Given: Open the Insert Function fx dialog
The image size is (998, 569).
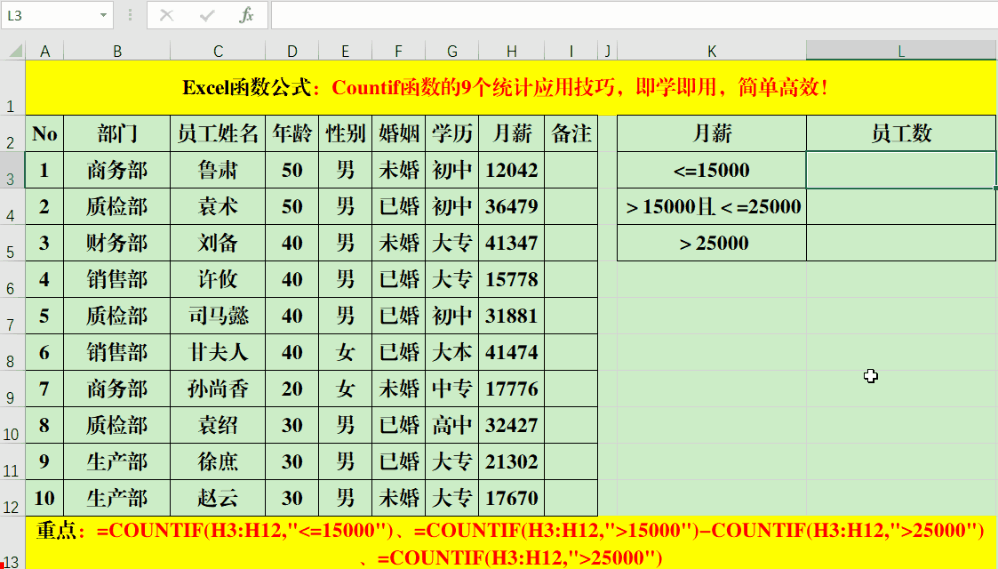Looking at the screenshot, I should [246, 15].
